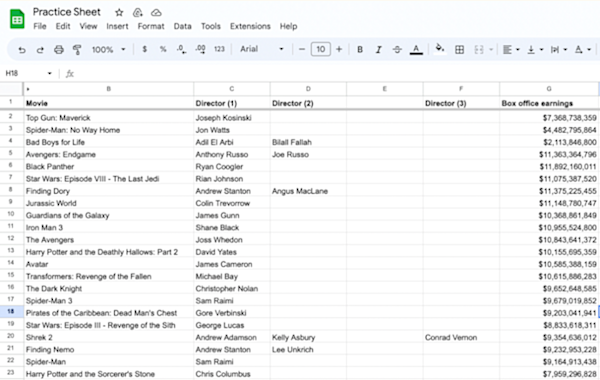Open horizontal align dropdown
Viewport: 600px width, 380px height.
(511, 49)
